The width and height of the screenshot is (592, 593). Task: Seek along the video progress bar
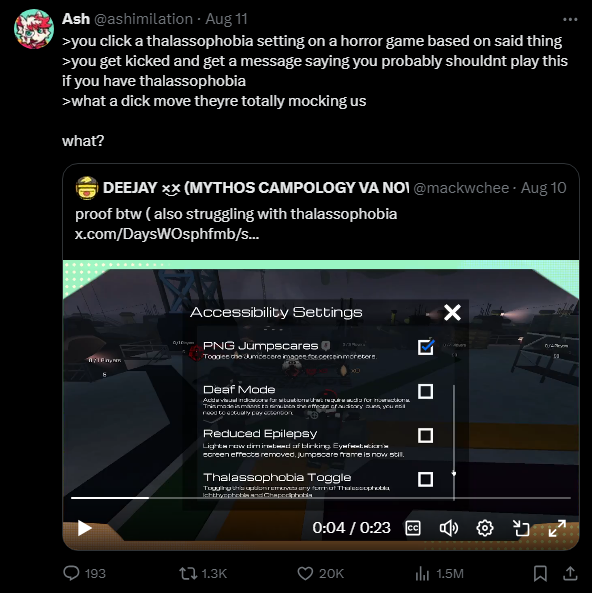[x=321, y=498]
